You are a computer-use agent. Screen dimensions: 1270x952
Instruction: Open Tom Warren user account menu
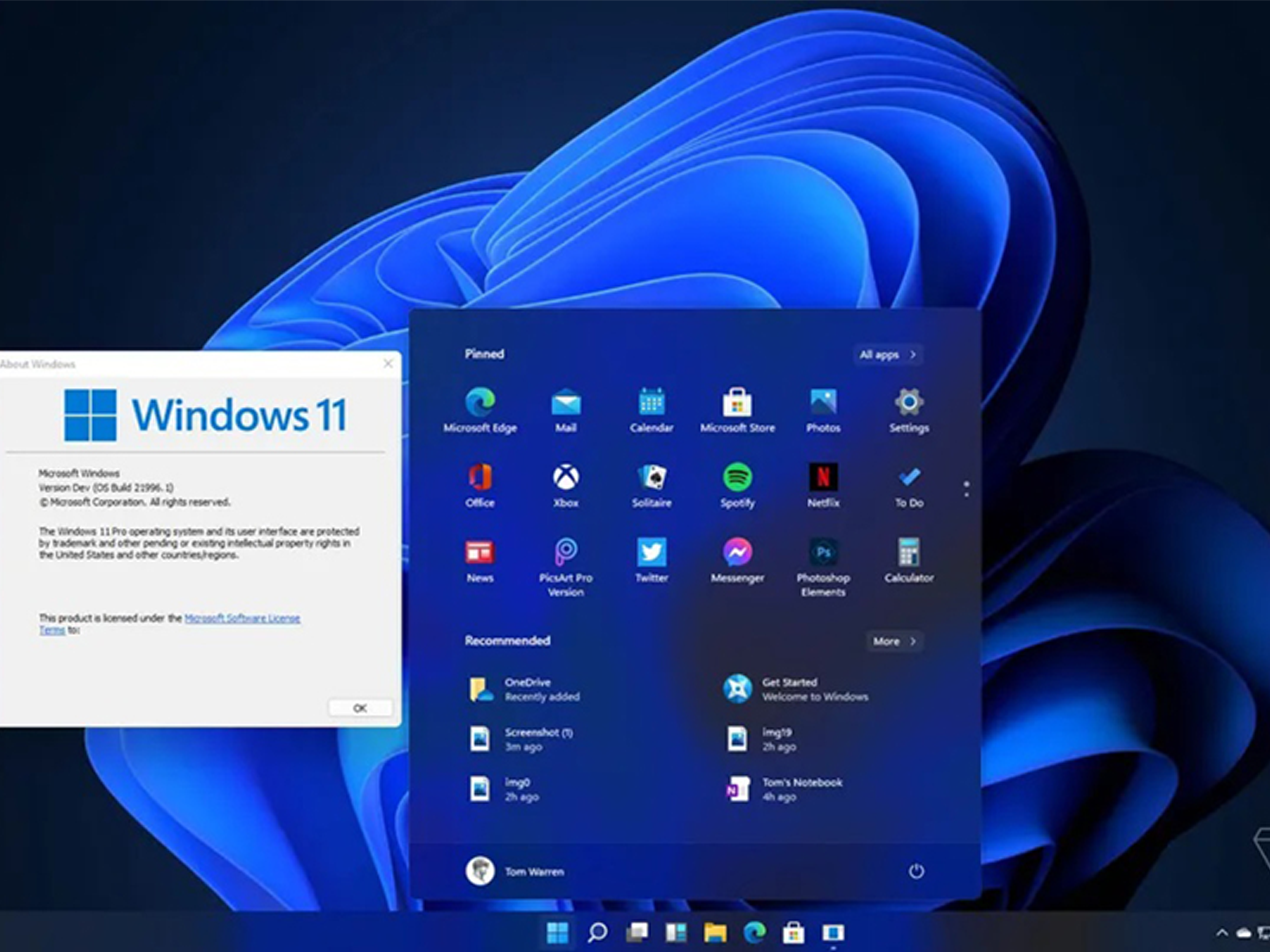[x=515, y=872]
